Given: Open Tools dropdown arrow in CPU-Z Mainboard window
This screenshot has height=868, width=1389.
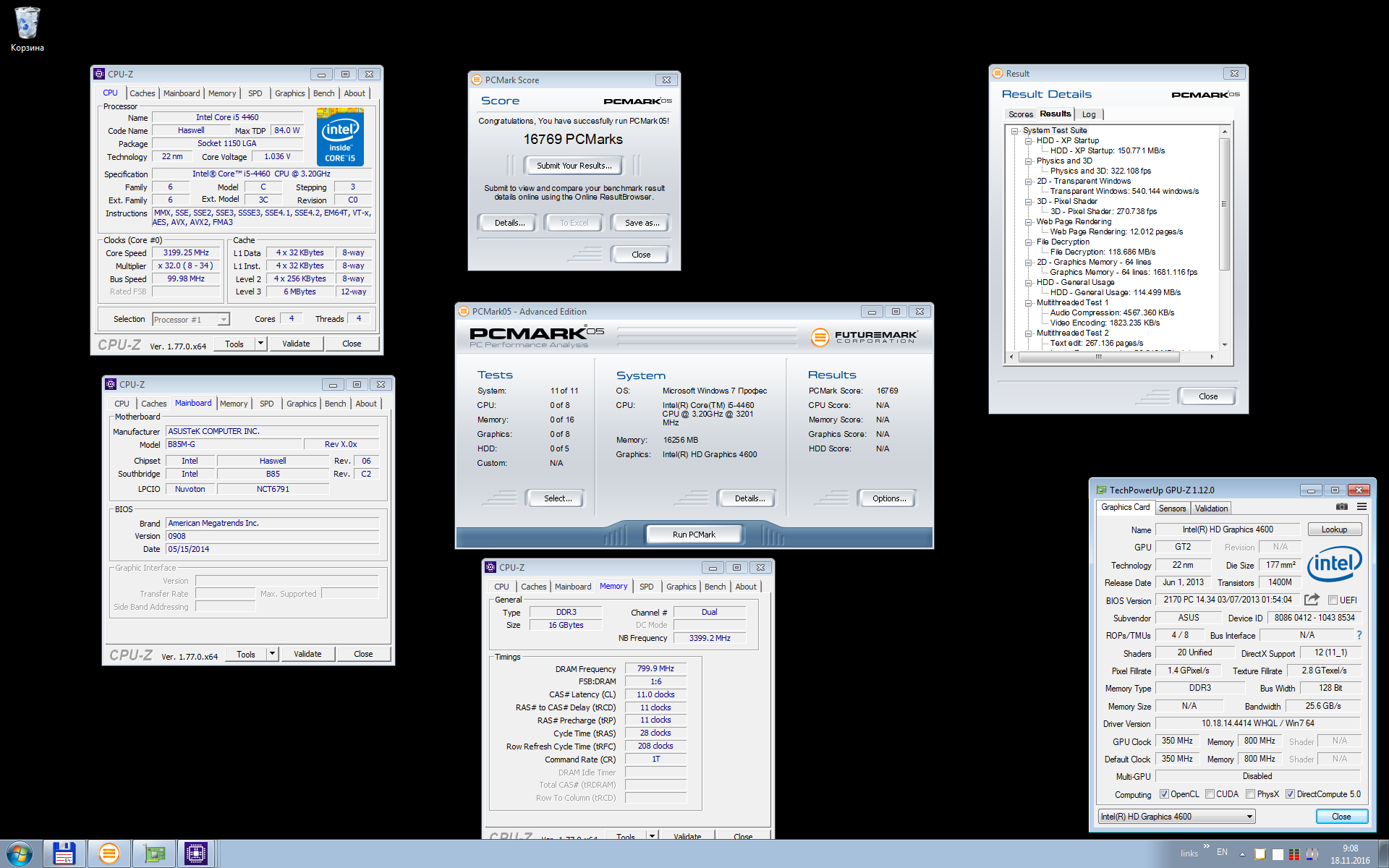Looking at the screenshot, I should [x=273, y=654].
